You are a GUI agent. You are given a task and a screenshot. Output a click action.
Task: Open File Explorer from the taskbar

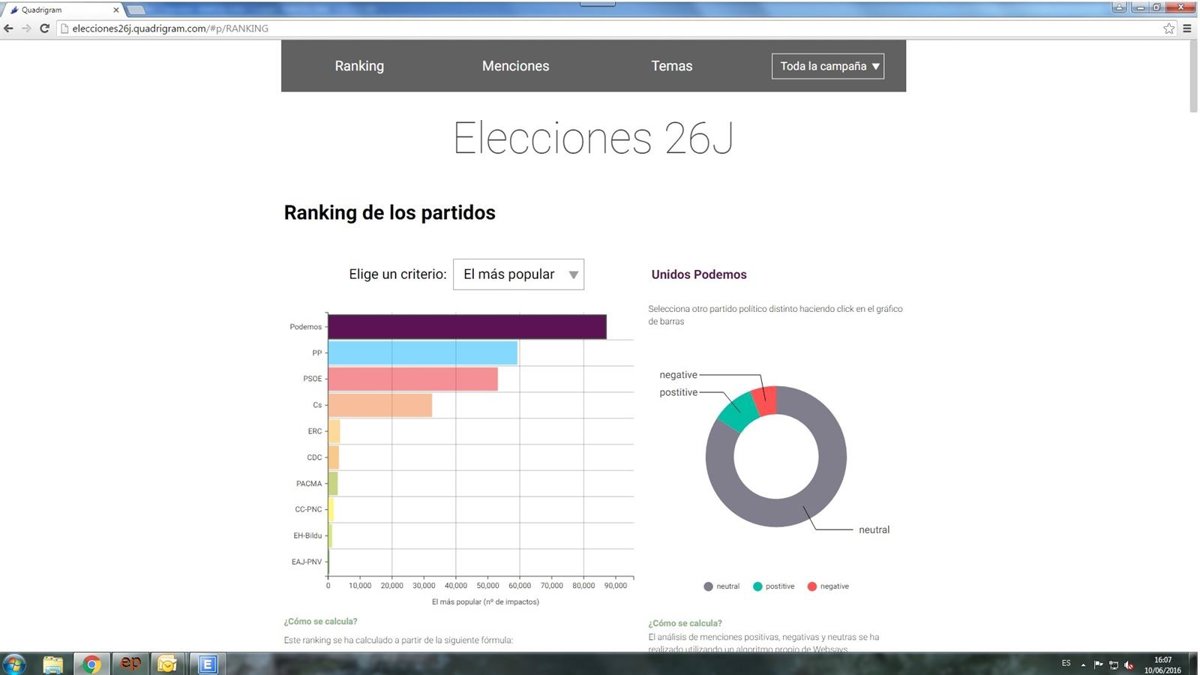(53, 664)
